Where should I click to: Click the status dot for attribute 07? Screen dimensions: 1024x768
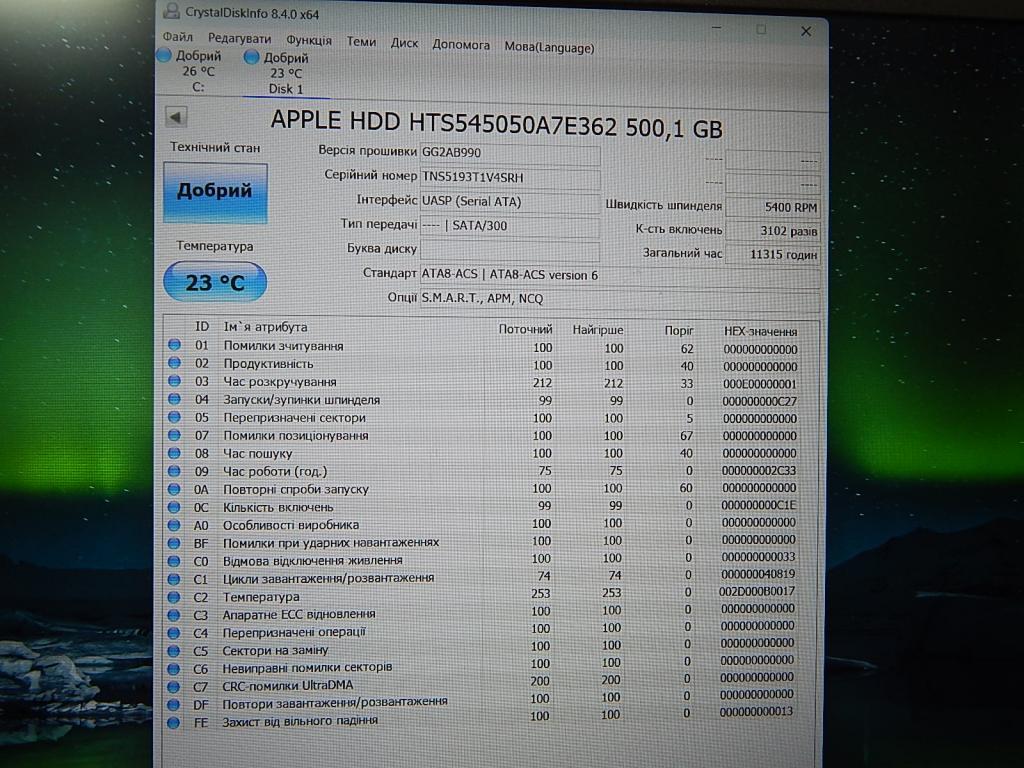(174, 434)
